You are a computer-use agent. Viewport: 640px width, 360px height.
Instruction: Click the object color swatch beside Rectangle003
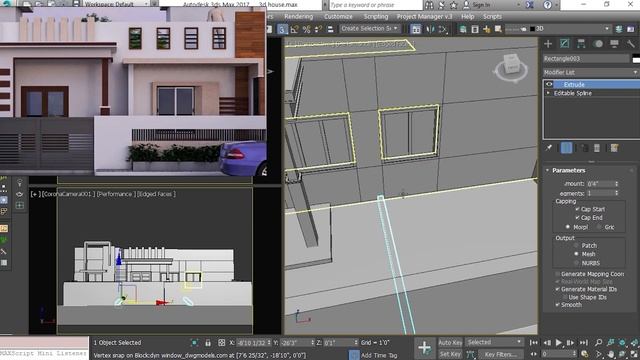pos(636,59)
